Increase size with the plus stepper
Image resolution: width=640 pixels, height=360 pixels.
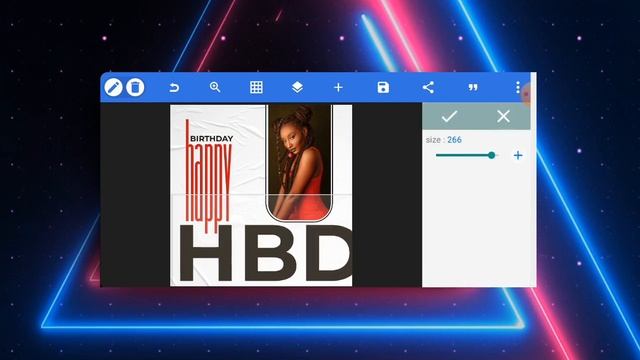pyautogui.click(x=518, y=156)
